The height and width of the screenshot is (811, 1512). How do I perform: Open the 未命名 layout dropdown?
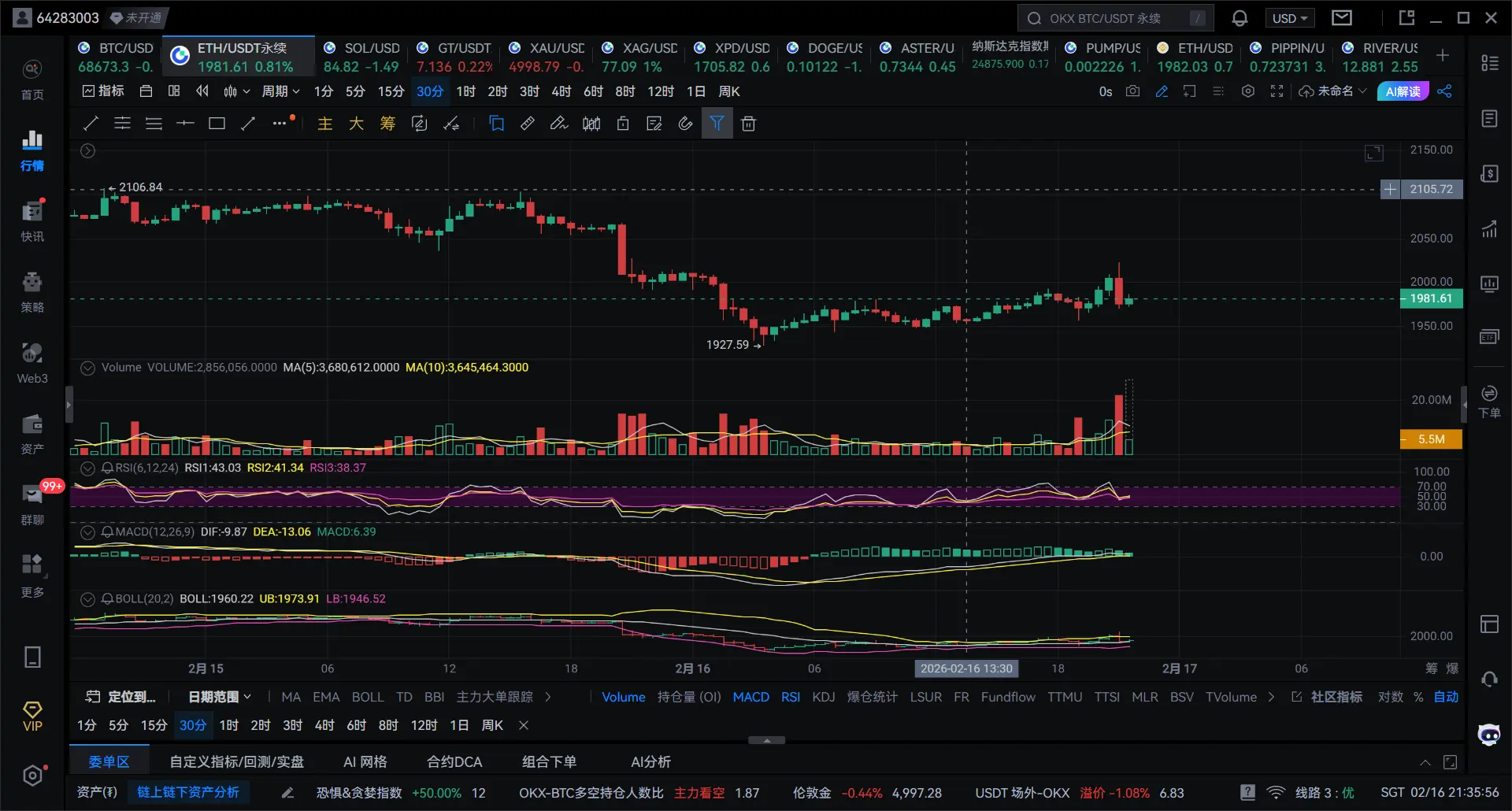click(x=1332, y=91)
